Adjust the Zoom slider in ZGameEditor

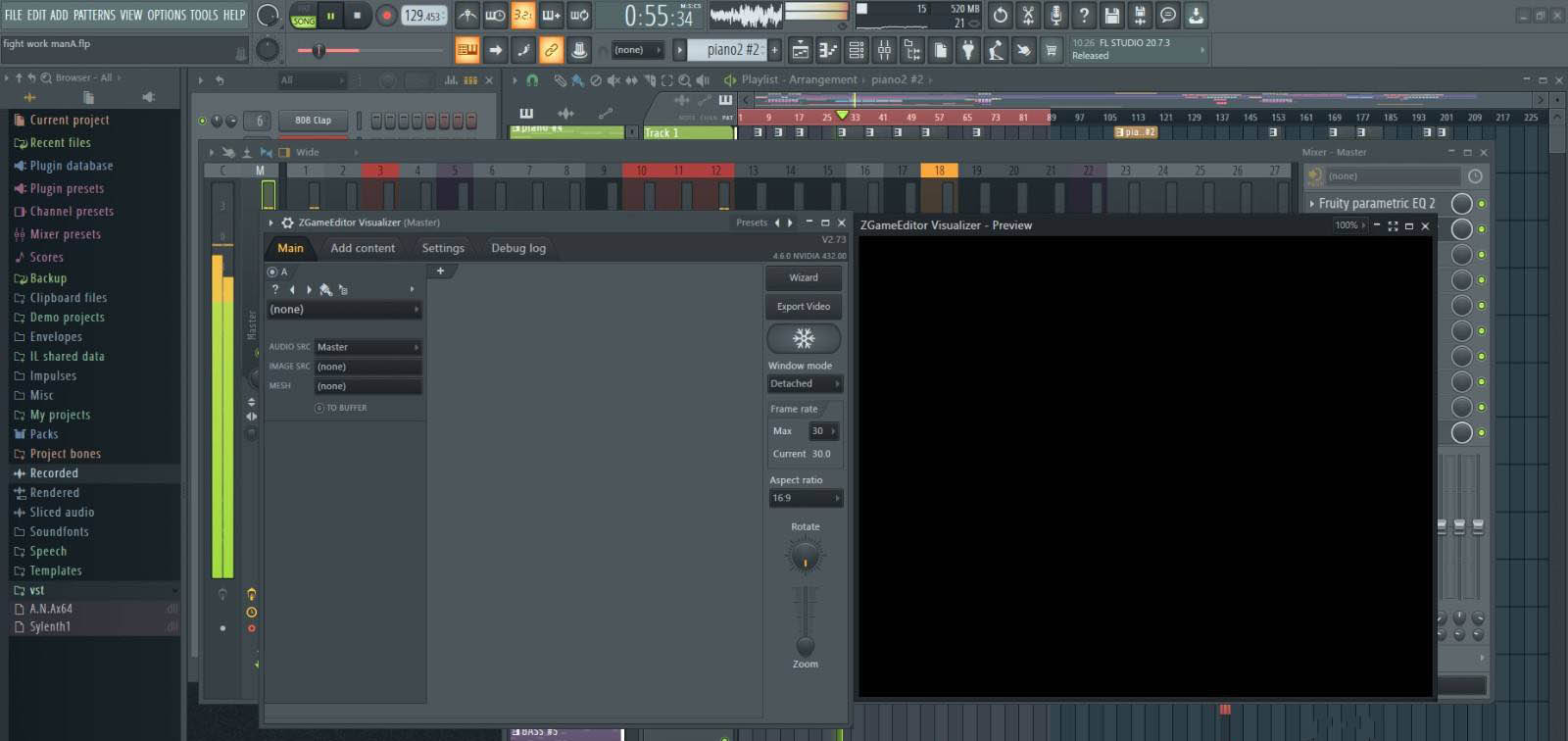(805, 646)
